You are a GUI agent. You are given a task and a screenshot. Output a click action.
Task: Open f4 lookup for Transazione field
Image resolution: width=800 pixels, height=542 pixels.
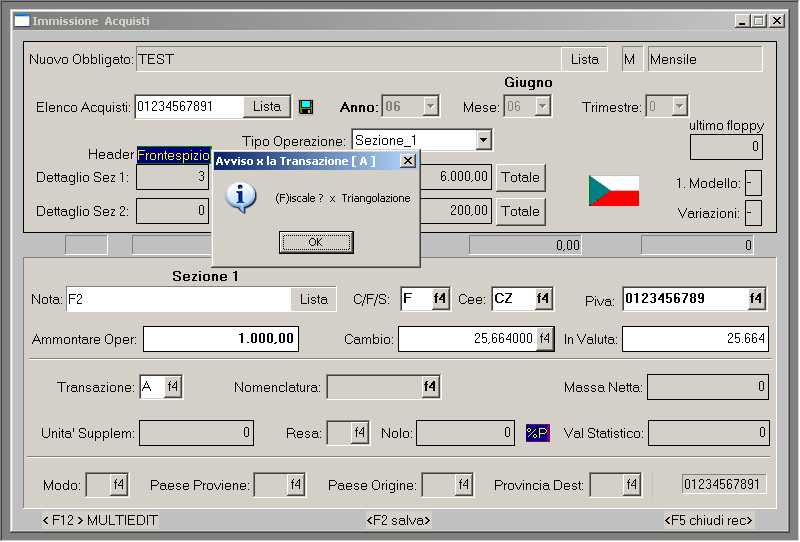[173, 387]
